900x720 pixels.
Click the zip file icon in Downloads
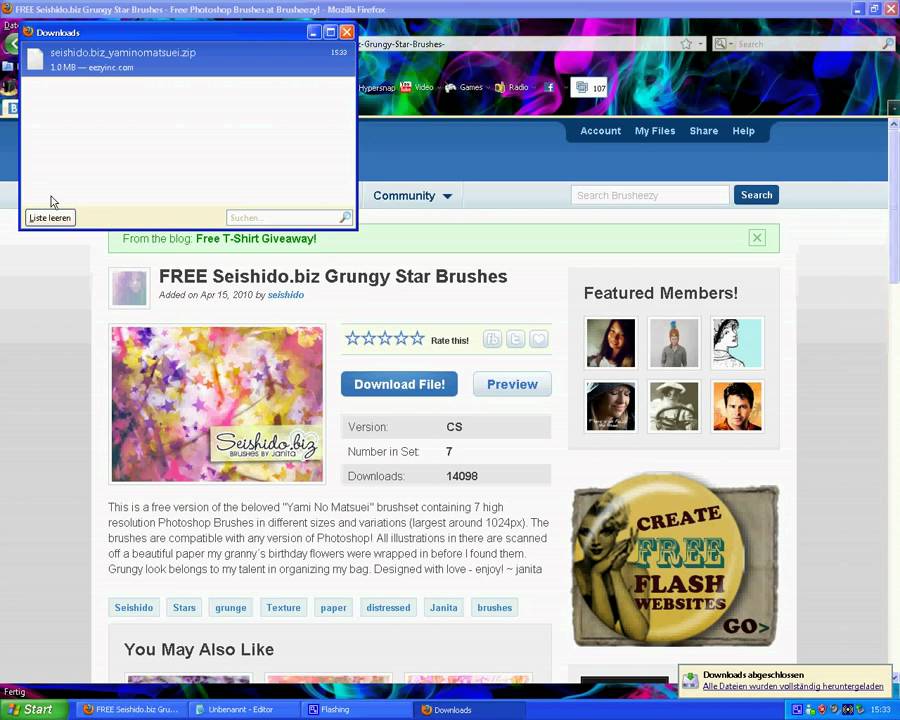point(36,59)
